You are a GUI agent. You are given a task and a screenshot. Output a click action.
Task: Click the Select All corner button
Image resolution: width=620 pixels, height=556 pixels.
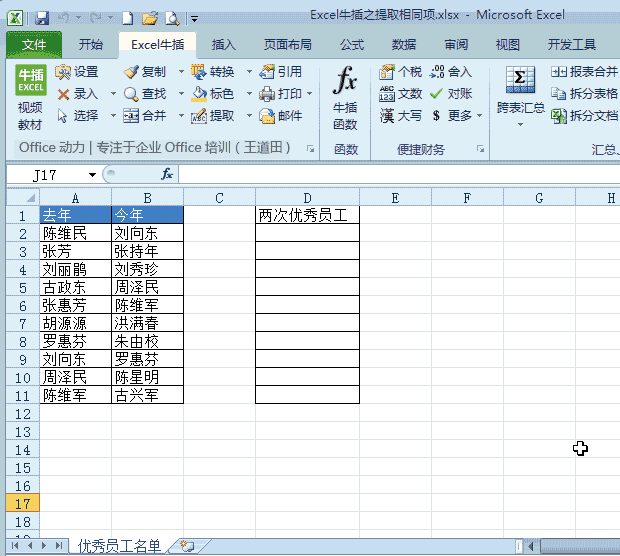tap(23, 197)
